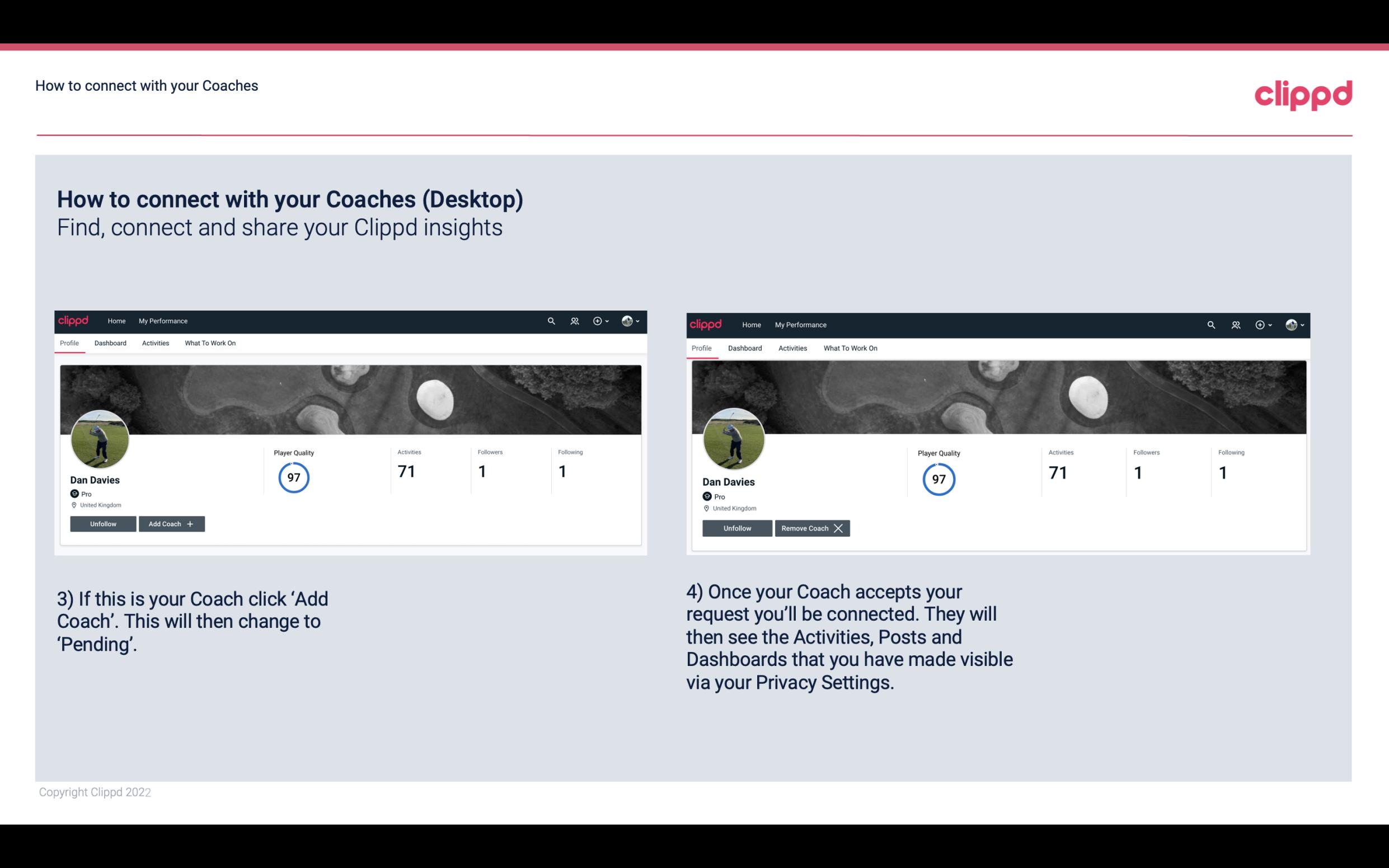The image size is (1389, 868).
Task: Toggle 'What To Work On' tab left screenshot
Action: [x=210, y=343]
